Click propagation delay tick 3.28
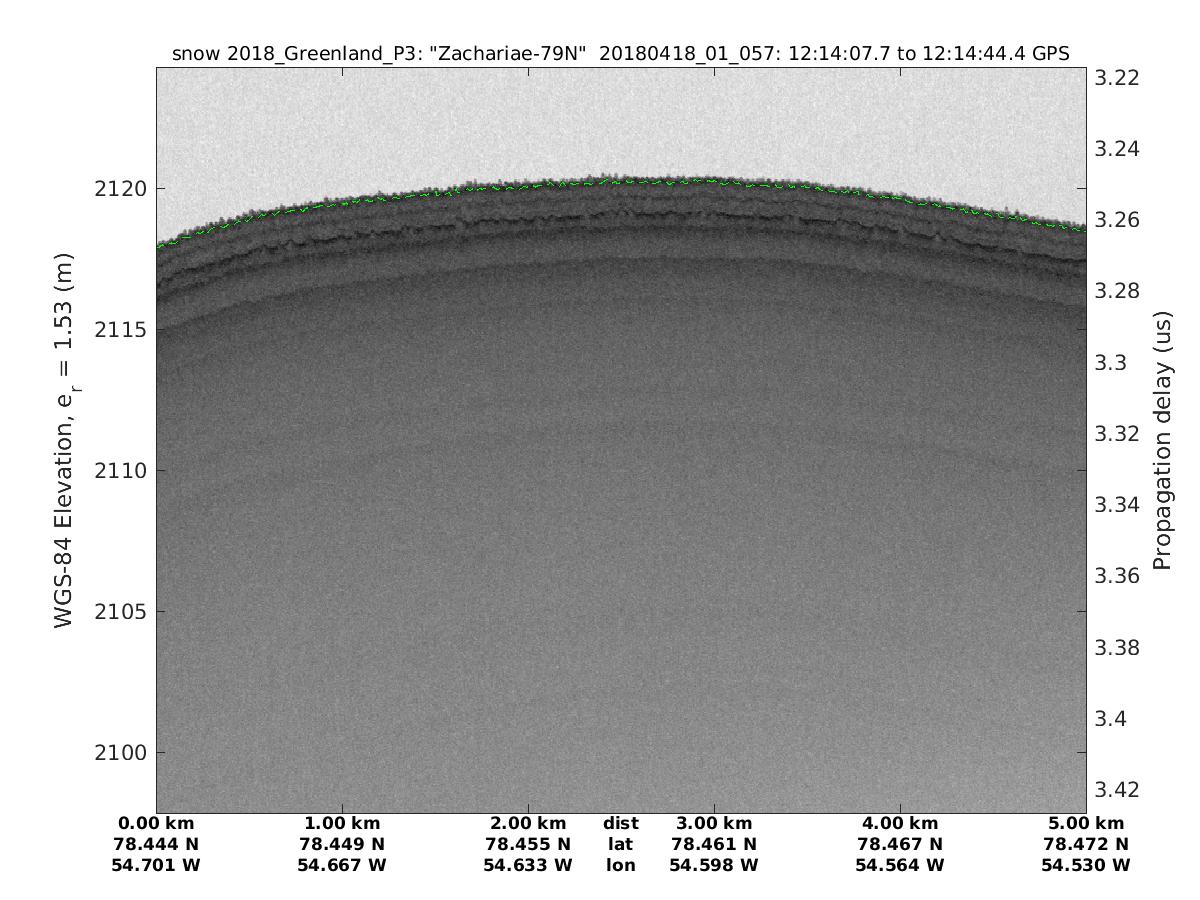The image size is (1200, 900). coord(1117,291)
